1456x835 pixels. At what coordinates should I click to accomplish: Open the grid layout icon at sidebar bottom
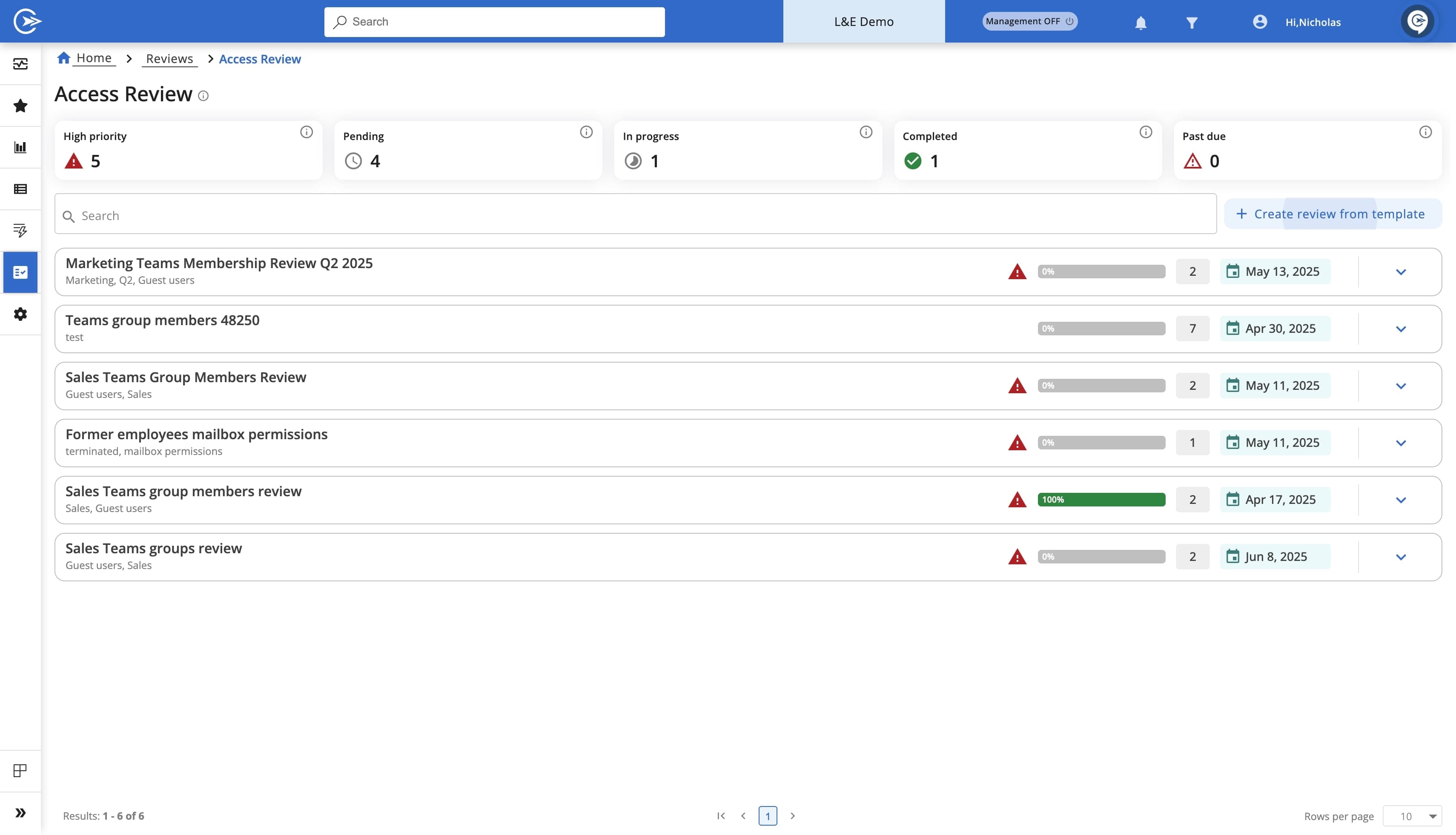coord(20,771)
